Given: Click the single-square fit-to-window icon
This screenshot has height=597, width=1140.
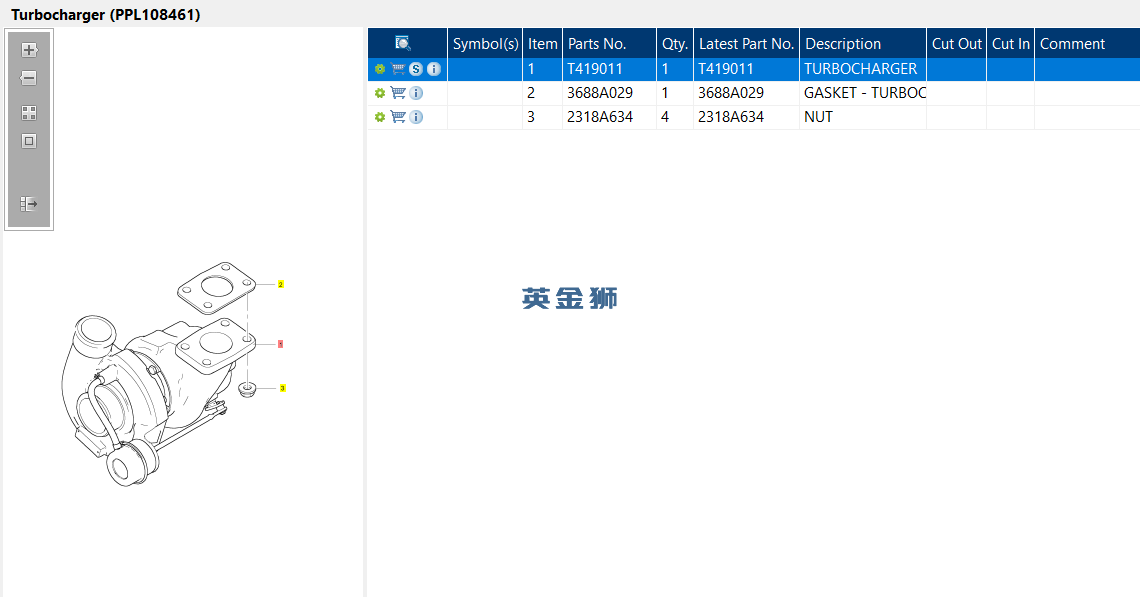Looking at the screenshot, I should [x=28, y=141].
